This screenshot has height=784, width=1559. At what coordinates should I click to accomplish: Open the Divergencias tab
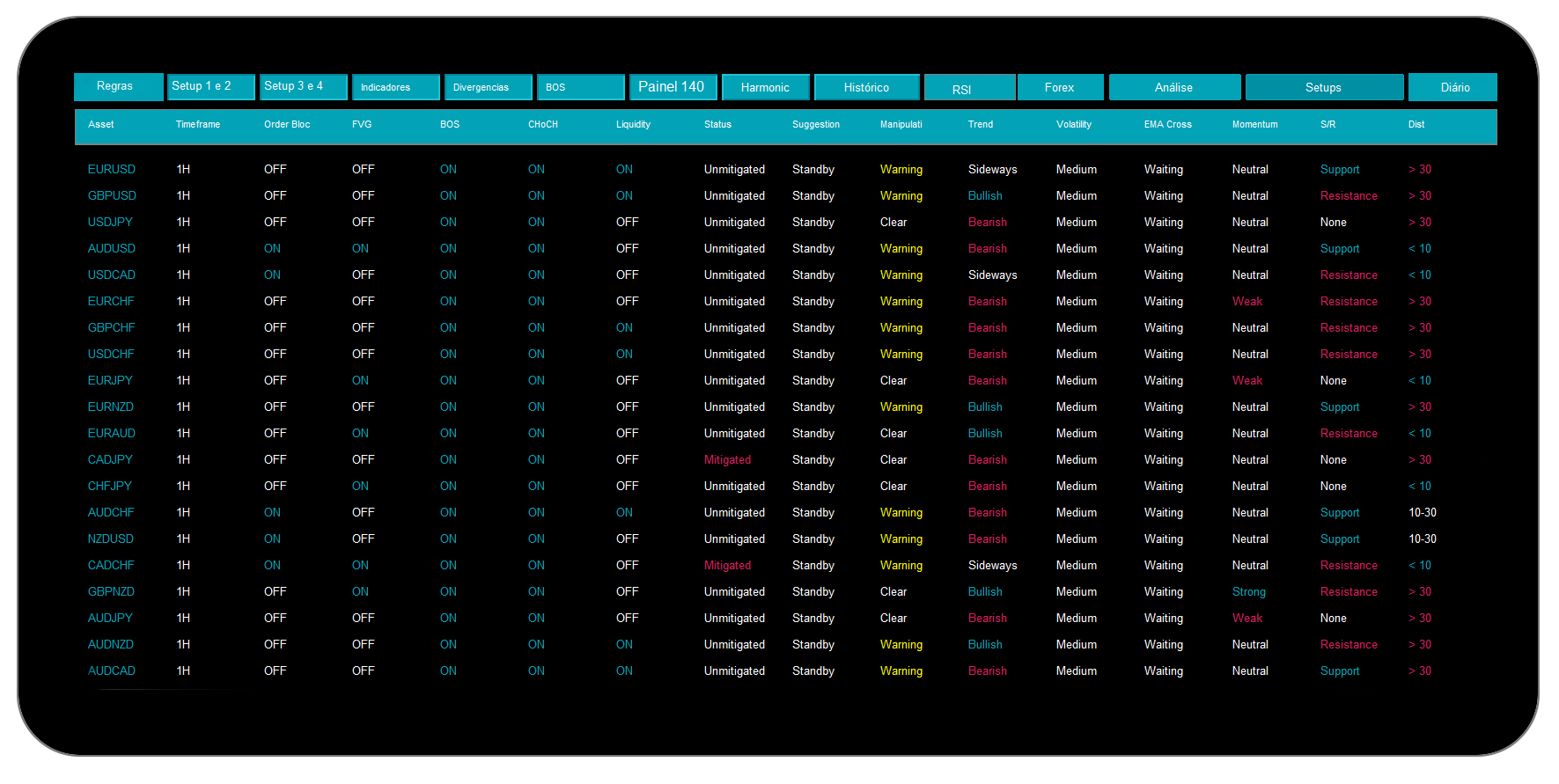489,87
